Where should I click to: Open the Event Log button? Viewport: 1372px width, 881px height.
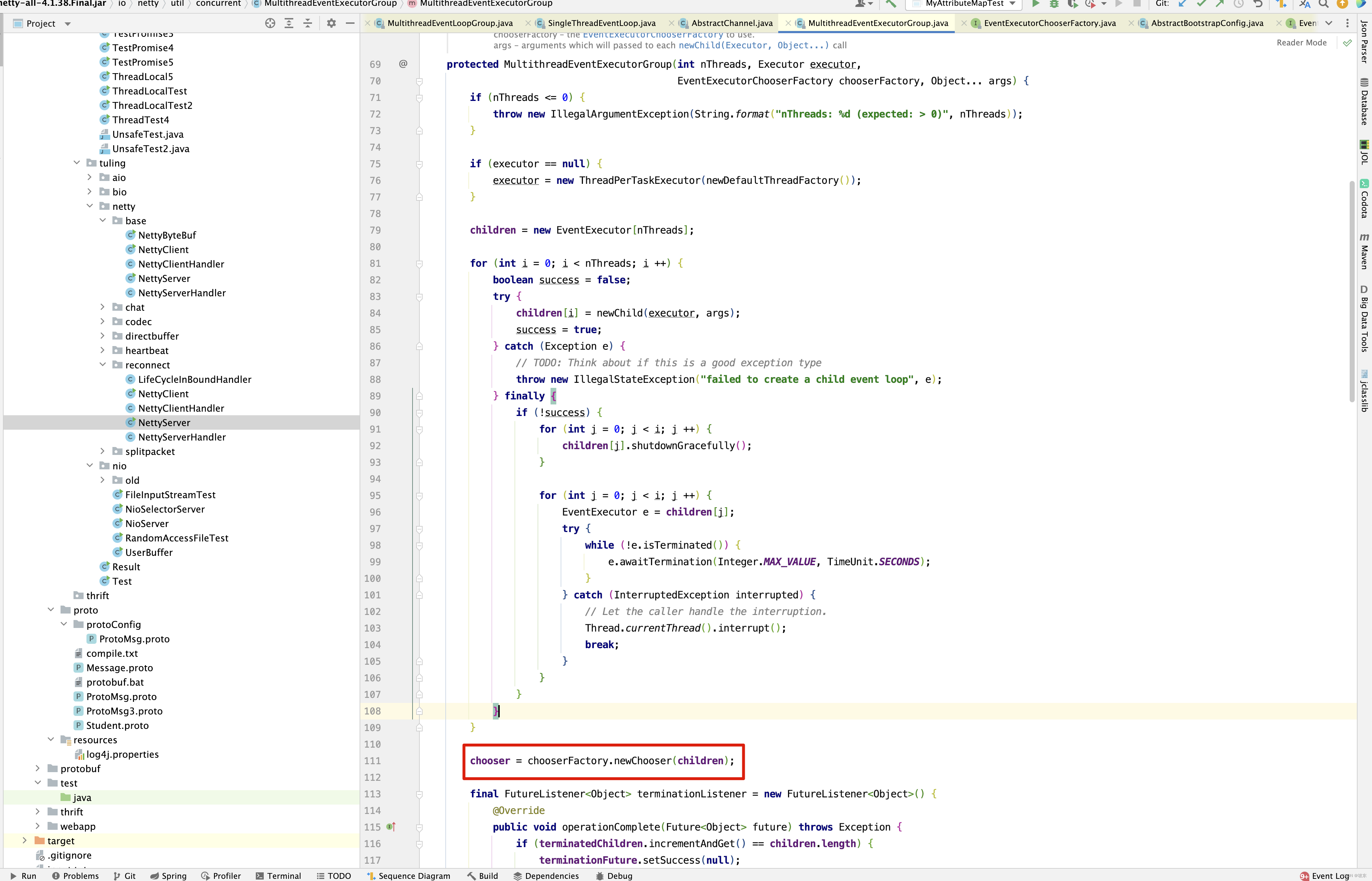click(1329, 876)
